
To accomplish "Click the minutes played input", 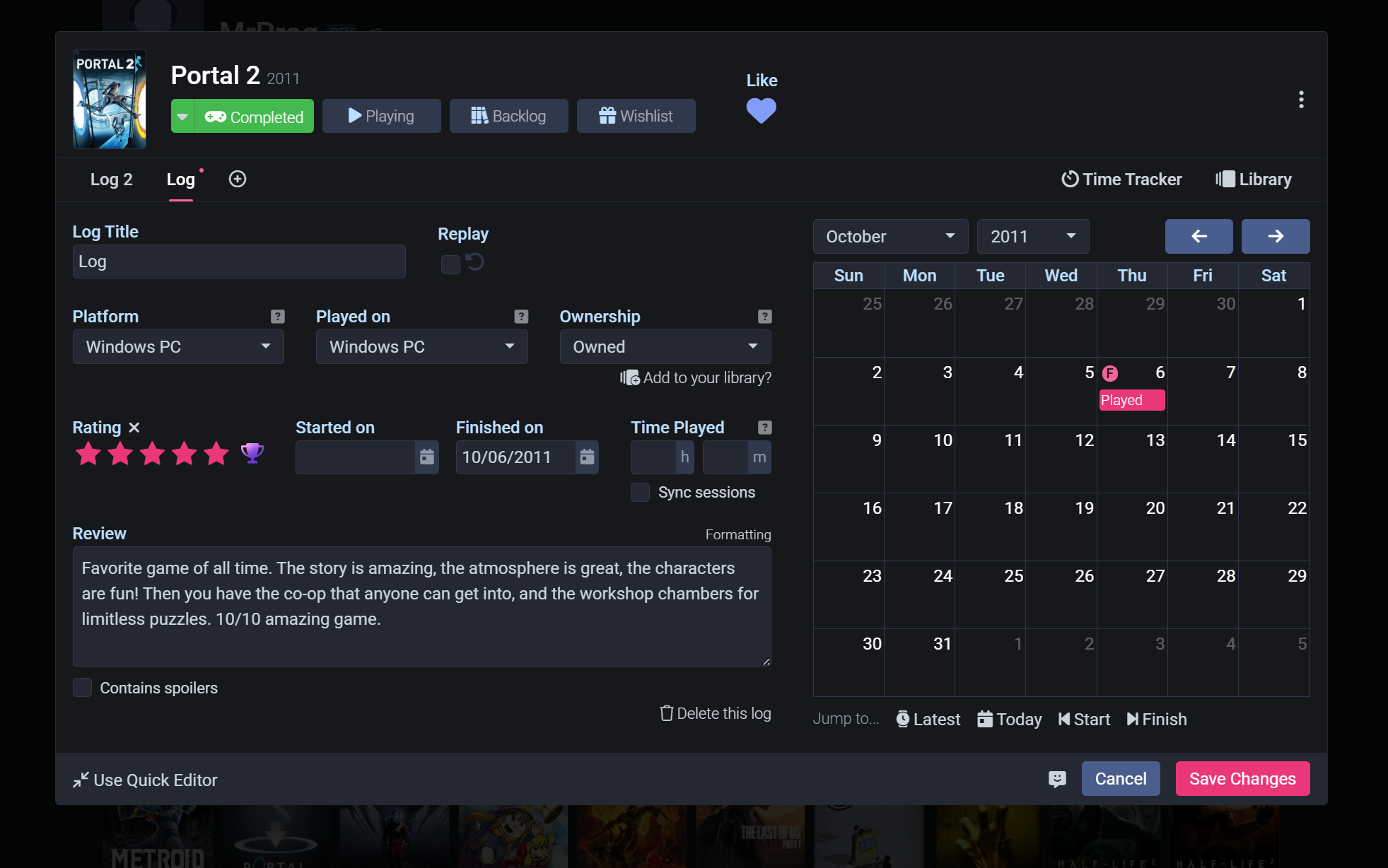I will (x=725, y=457).
